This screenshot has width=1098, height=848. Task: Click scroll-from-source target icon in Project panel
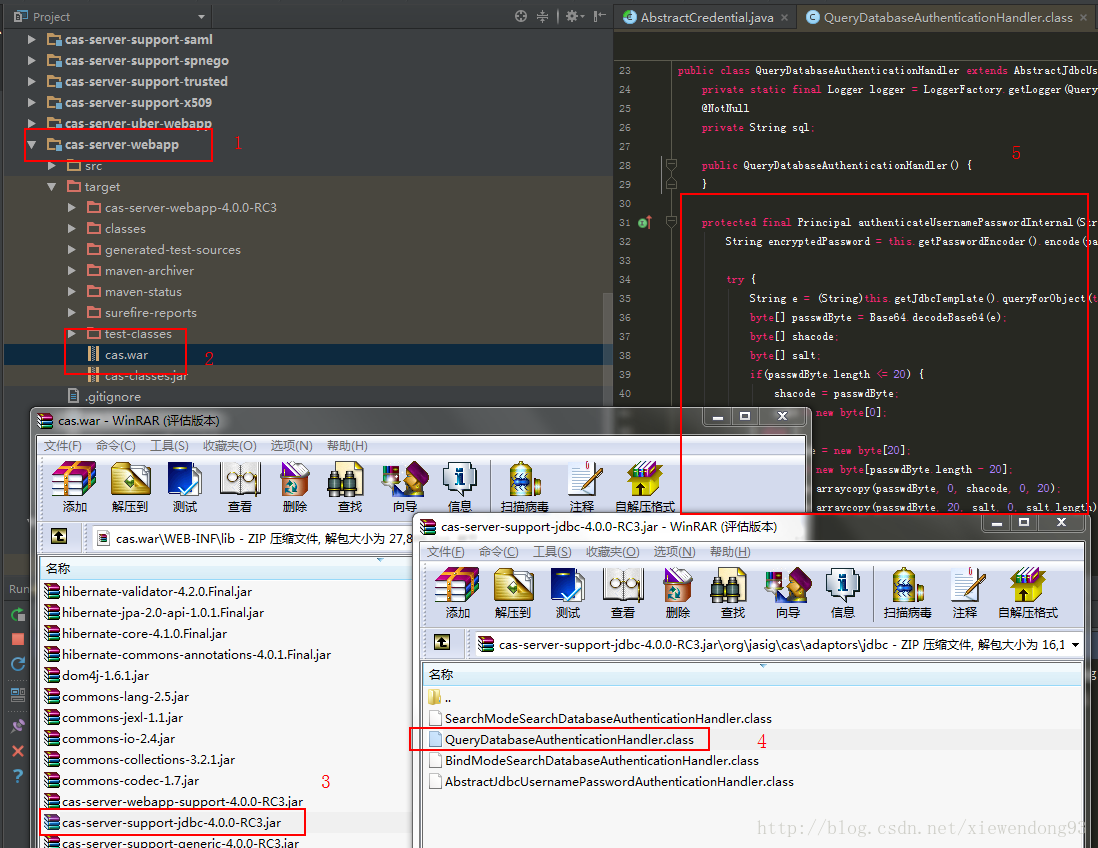click(521, 16)
